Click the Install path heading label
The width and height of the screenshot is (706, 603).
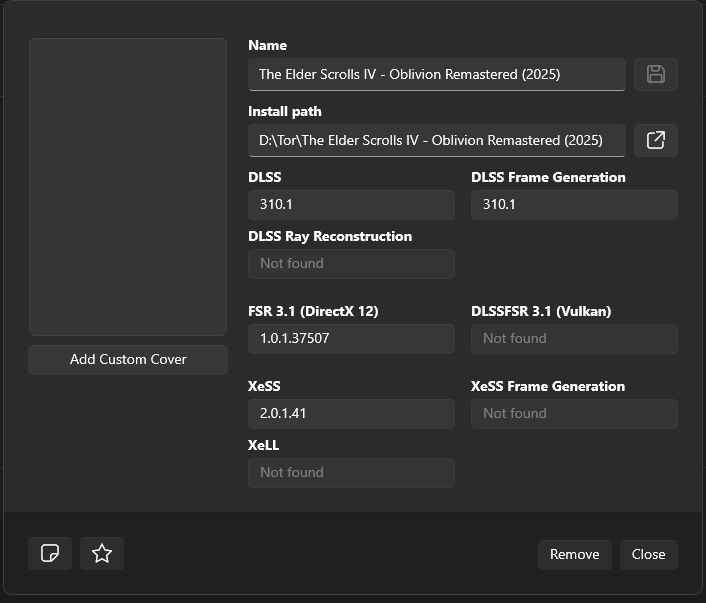coord(285,111)
